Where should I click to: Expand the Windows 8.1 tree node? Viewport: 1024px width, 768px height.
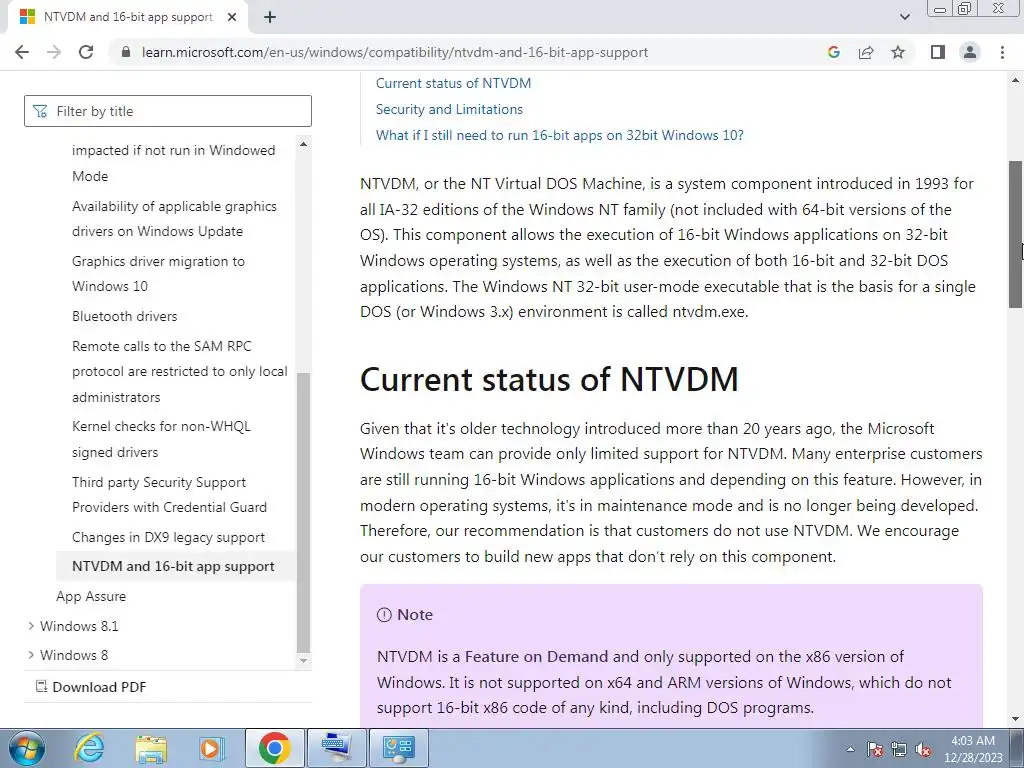click(31, 626)
